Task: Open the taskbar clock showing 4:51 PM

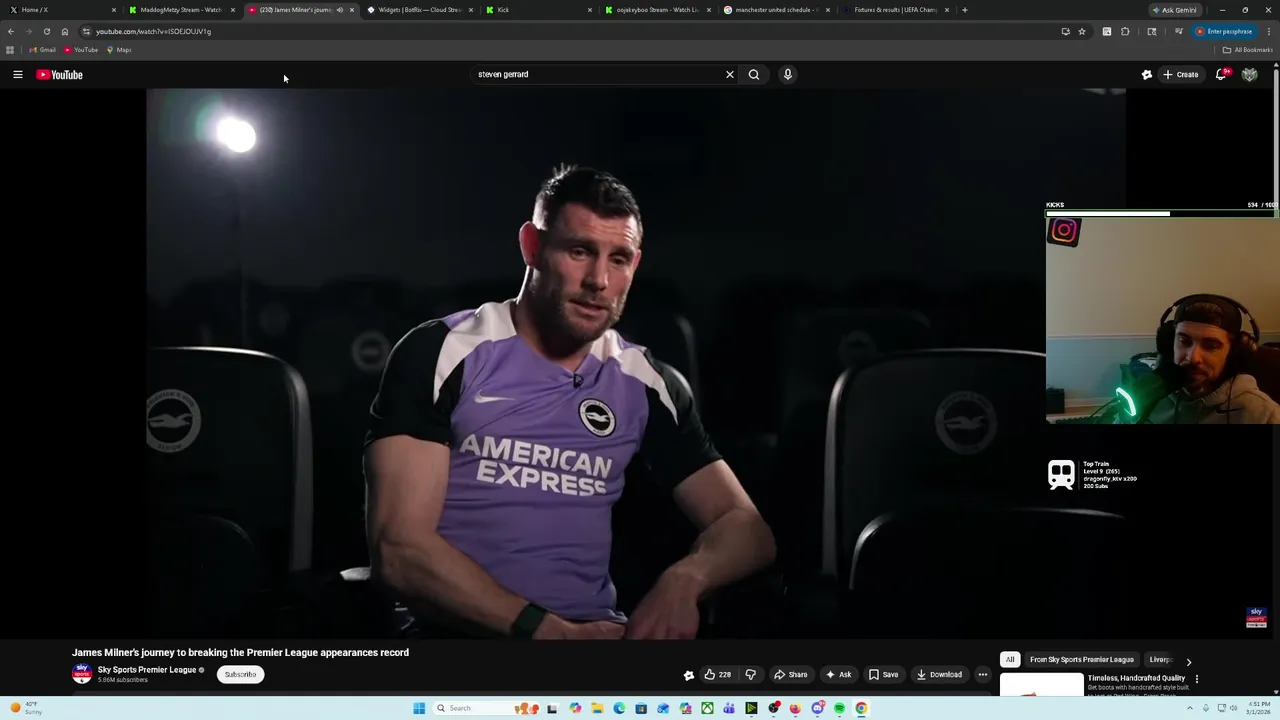Action: (1259, 708)
